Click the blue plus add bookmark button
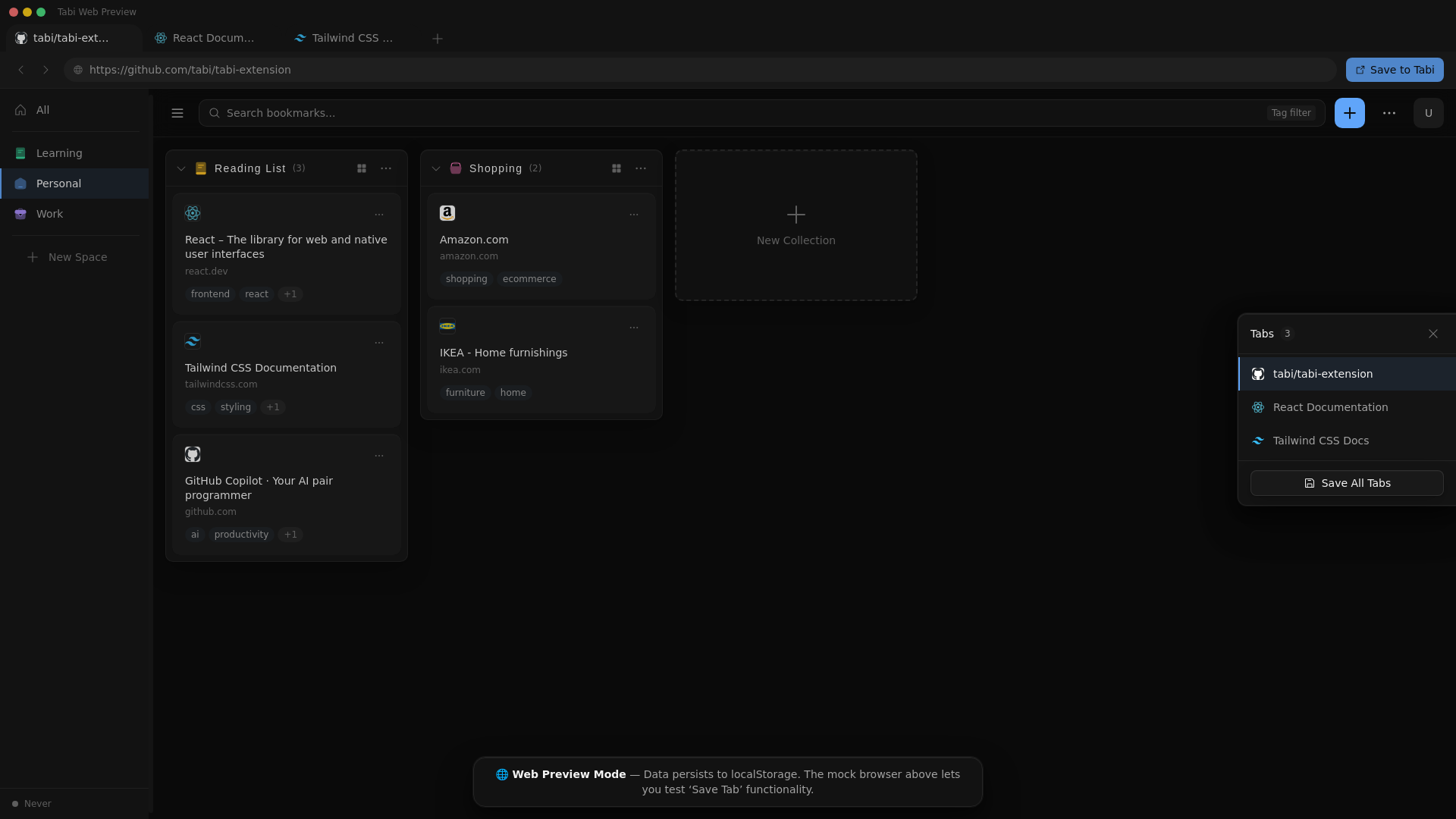The image size is (1456, 819). click(x=1349, y=113)
